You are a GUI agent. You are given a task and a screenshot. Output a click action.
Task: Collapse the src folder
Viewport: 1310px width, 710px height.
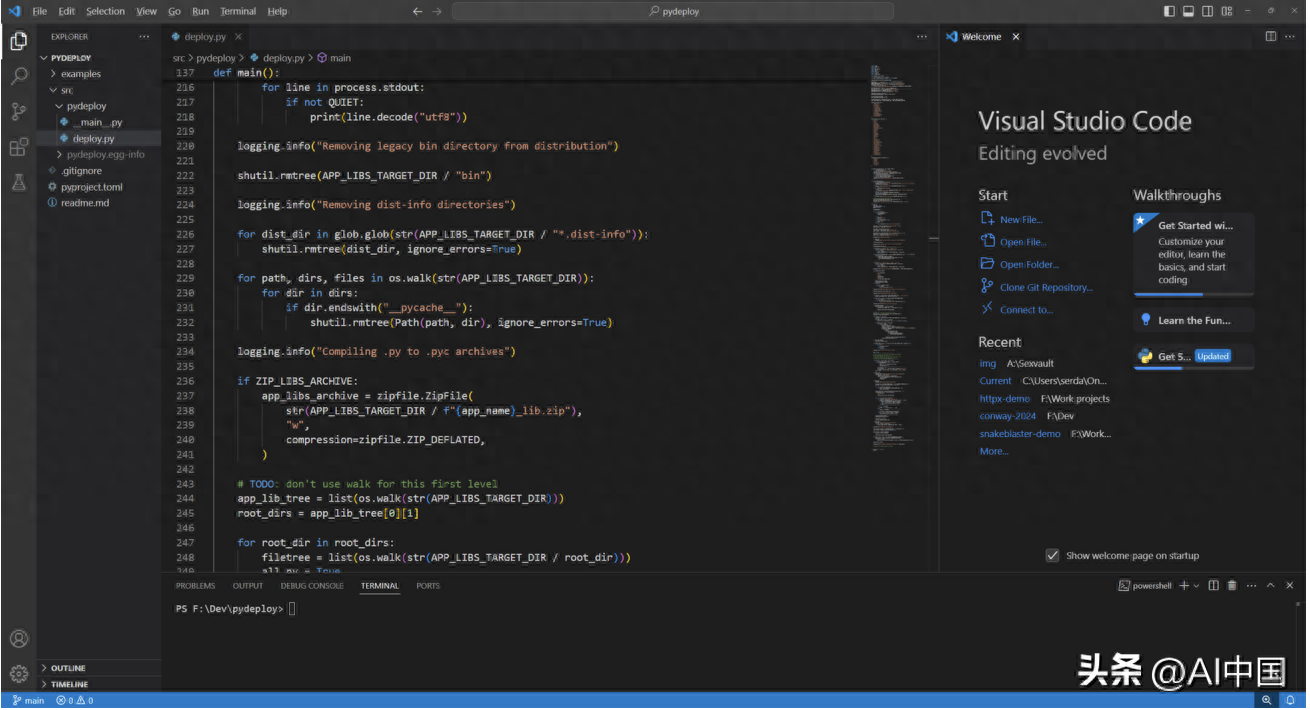pos(54,90)
